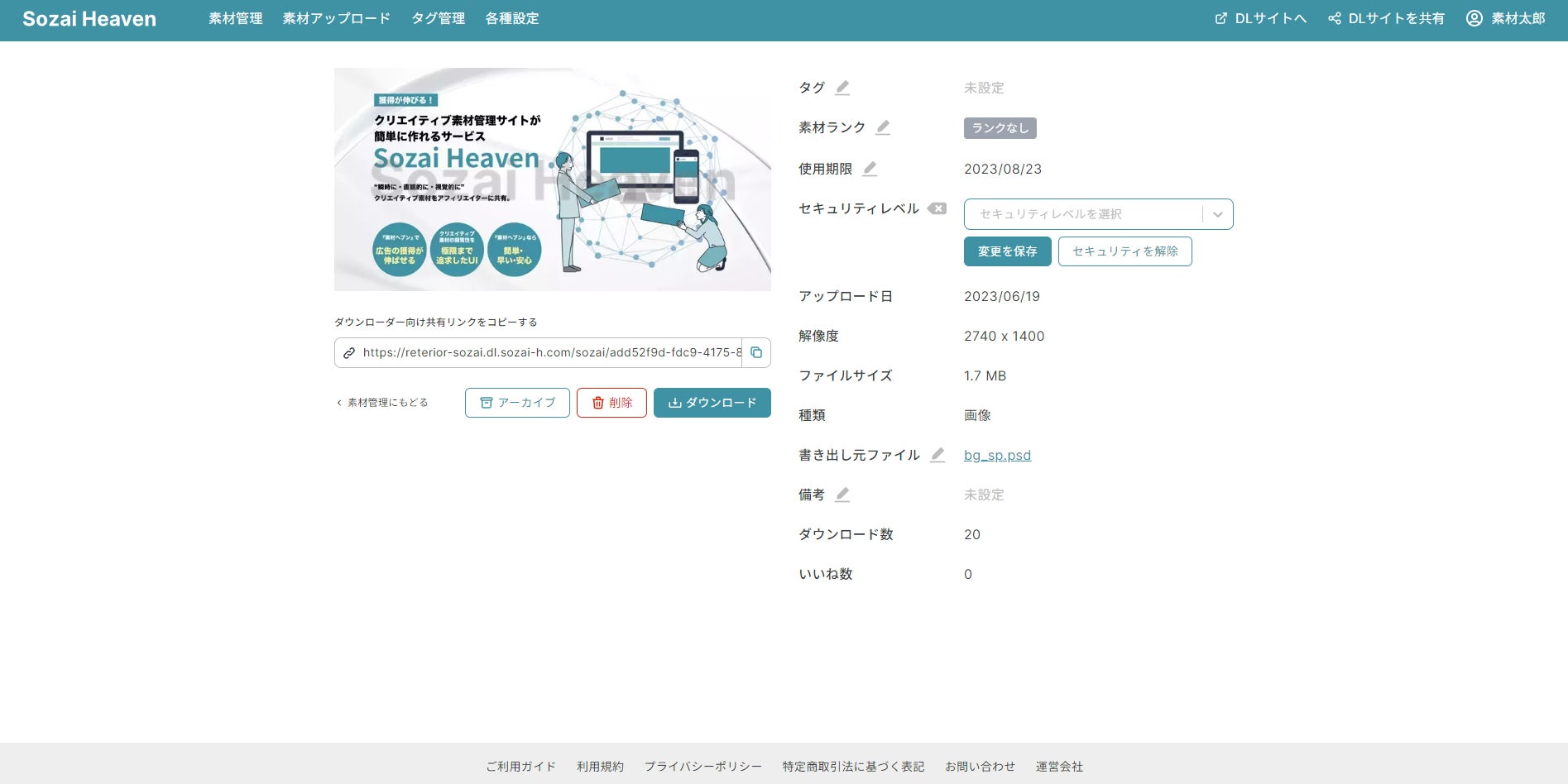Select the upload date 2023/06/19

coord(1002,296)
